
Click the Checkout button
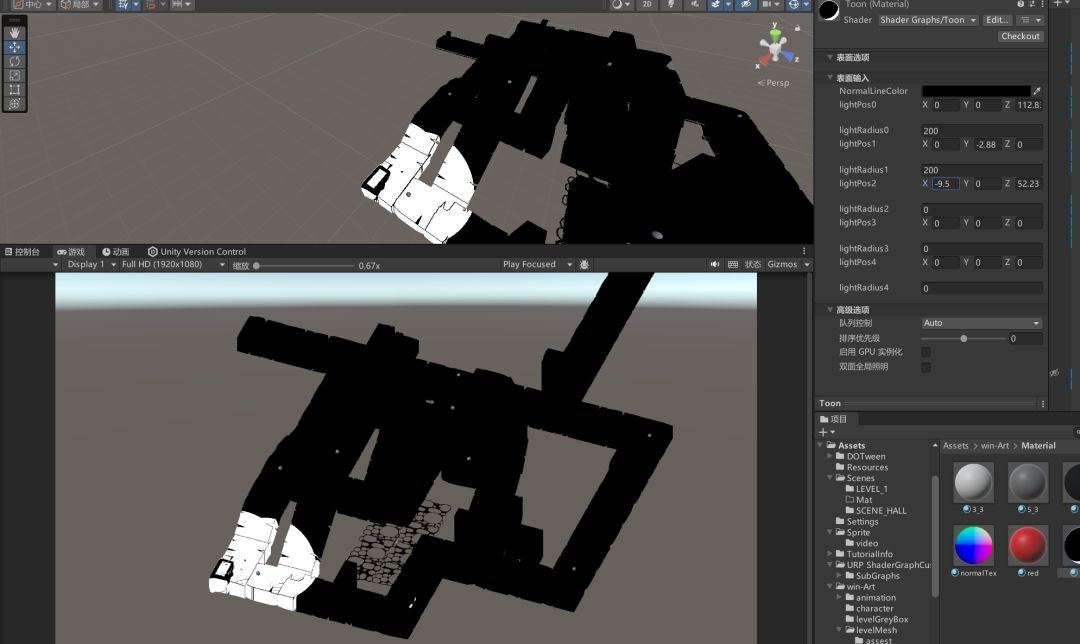(x=1020, y=36)
